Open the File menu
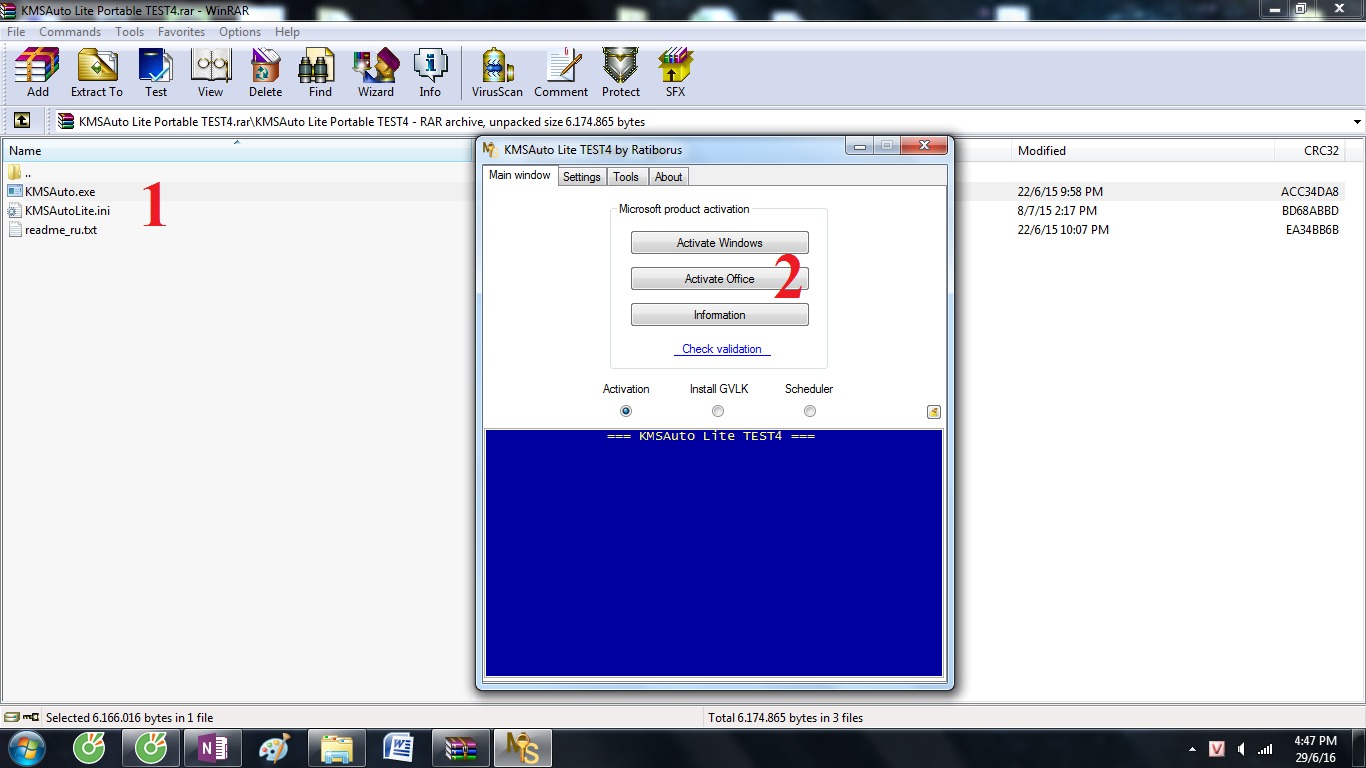1366x768 pixels. click(x=16, y=32)
